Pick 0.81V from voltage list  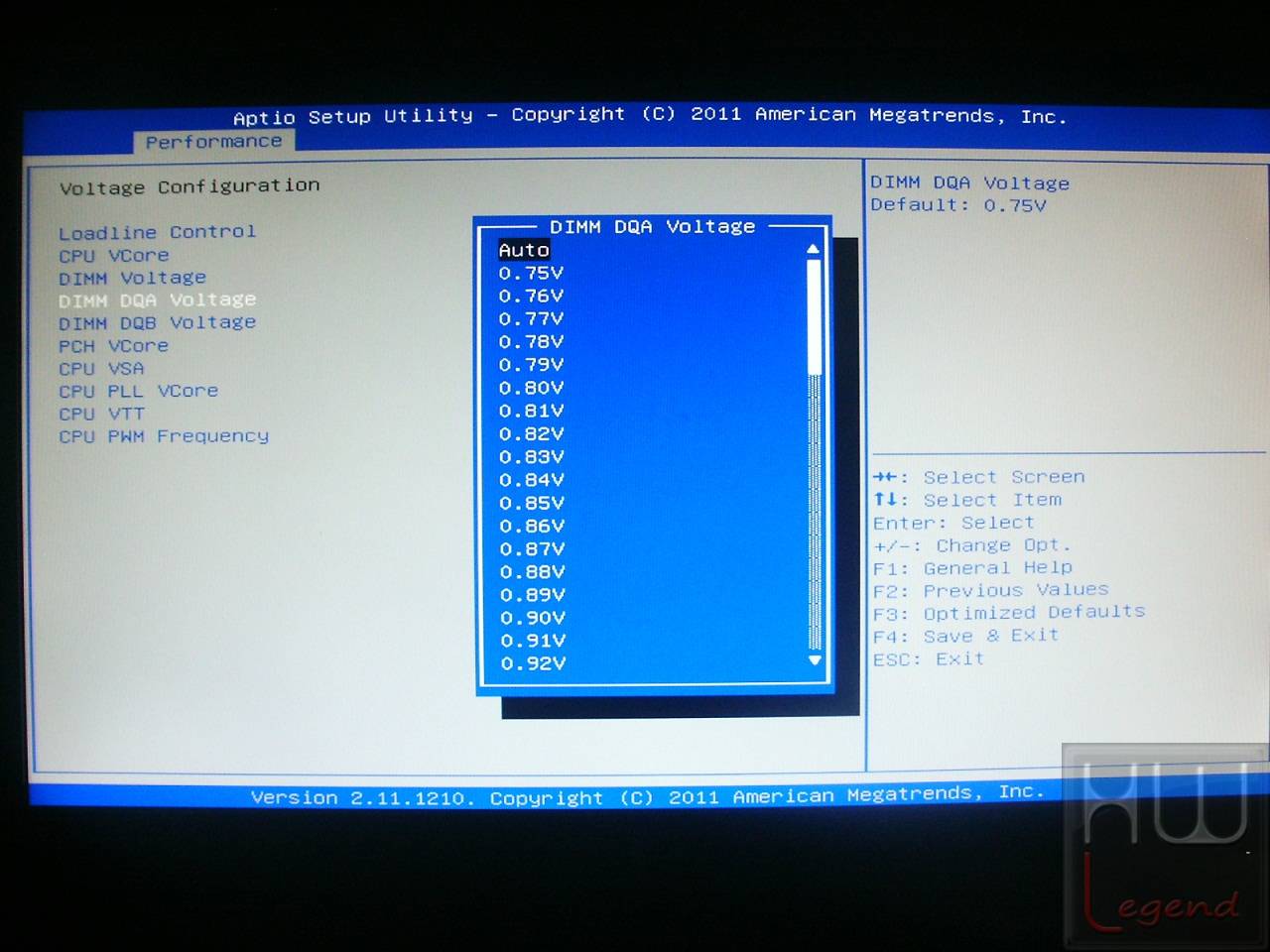point(531,411)
